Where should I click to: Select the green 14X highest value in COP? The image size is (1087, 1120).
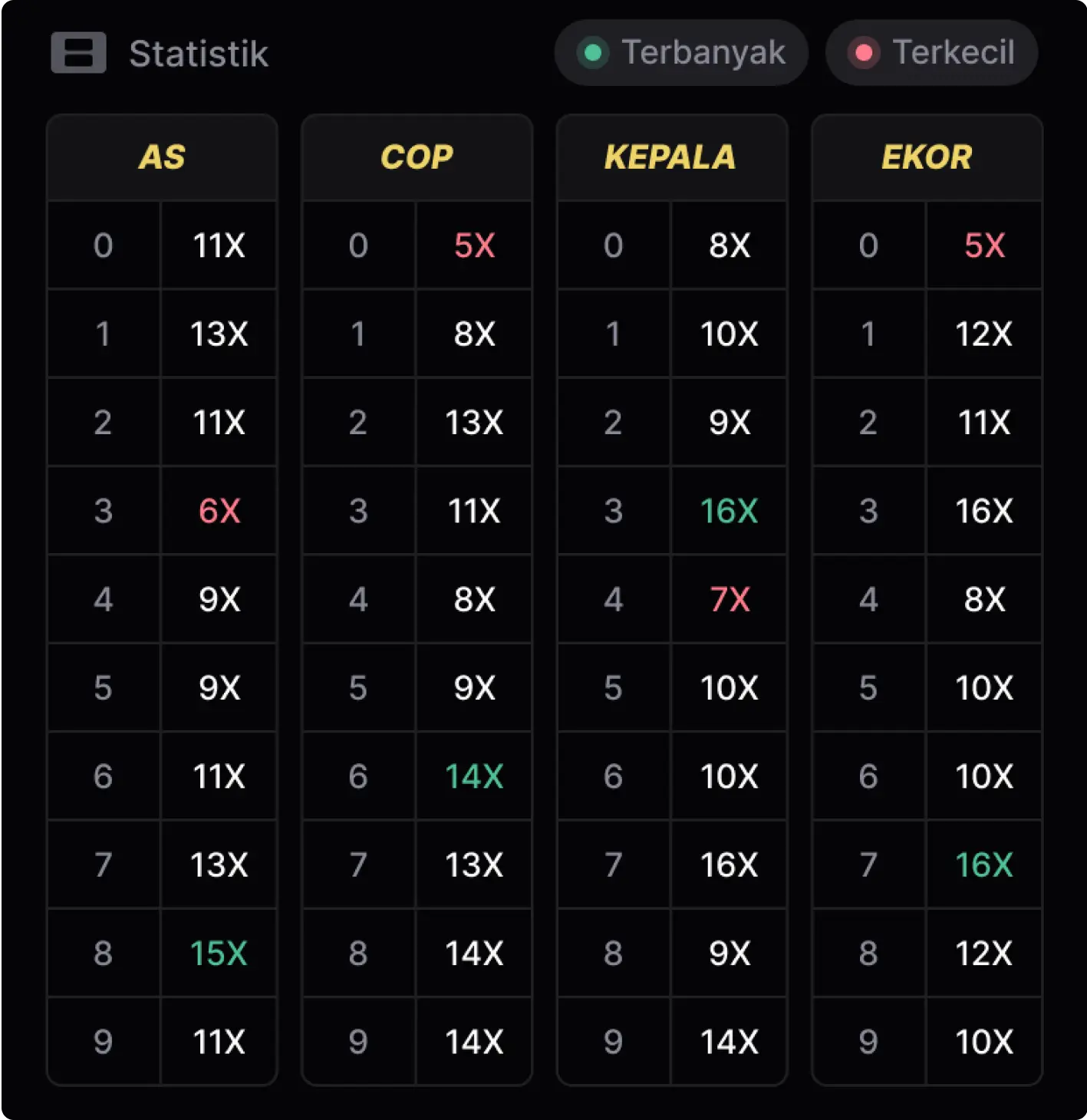coord(473,776)
